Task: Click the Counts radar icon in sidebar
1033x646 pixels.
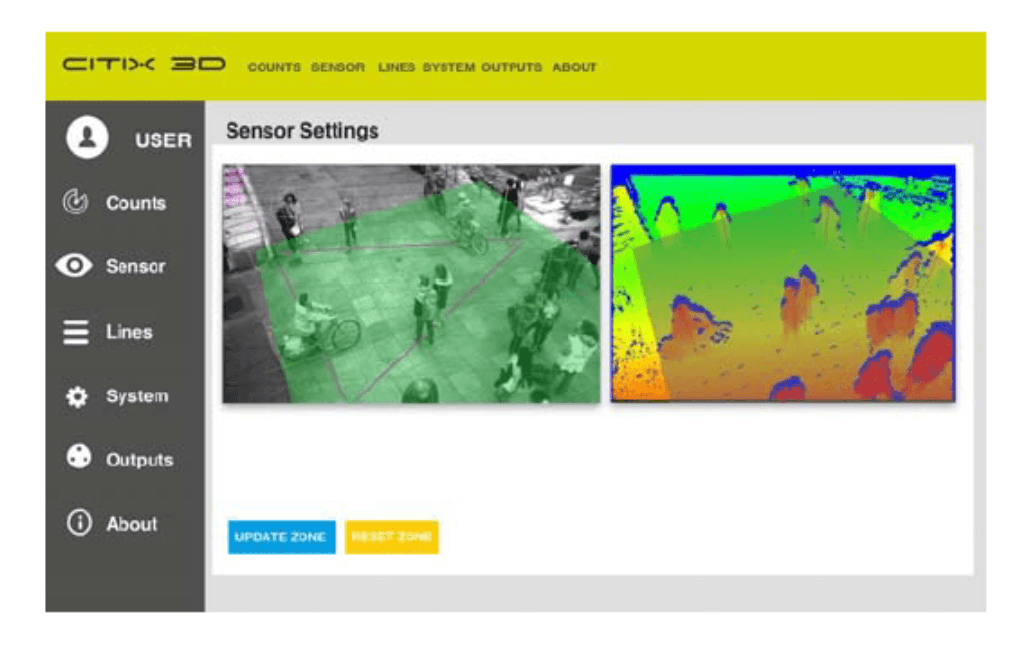Action: click(x=76, y=202)
